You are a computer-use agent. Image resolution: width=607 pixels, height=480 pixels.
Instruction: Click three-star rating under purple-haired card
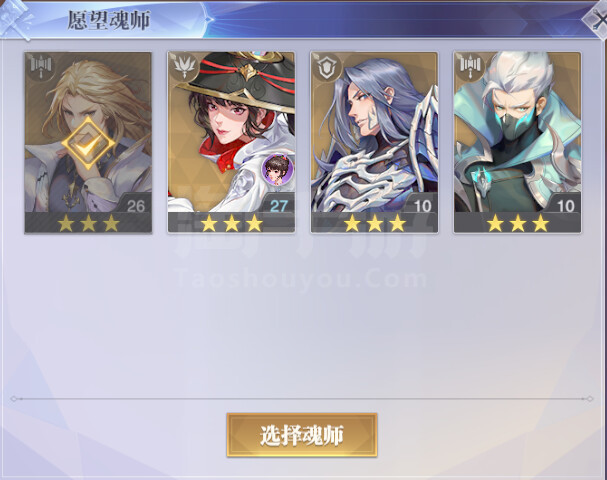(375, 223)
